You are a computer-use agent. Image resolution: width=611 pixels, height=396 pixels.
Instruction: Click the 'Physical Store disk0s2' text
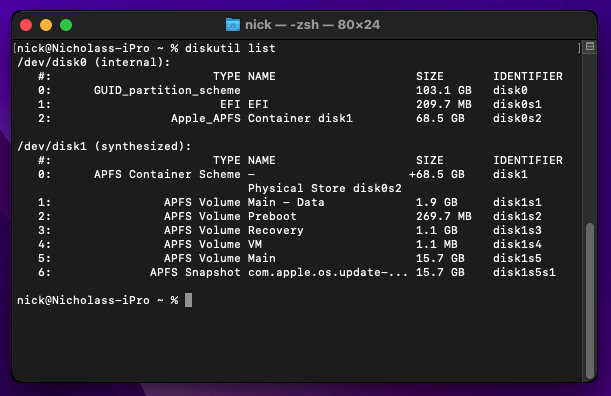325,188
